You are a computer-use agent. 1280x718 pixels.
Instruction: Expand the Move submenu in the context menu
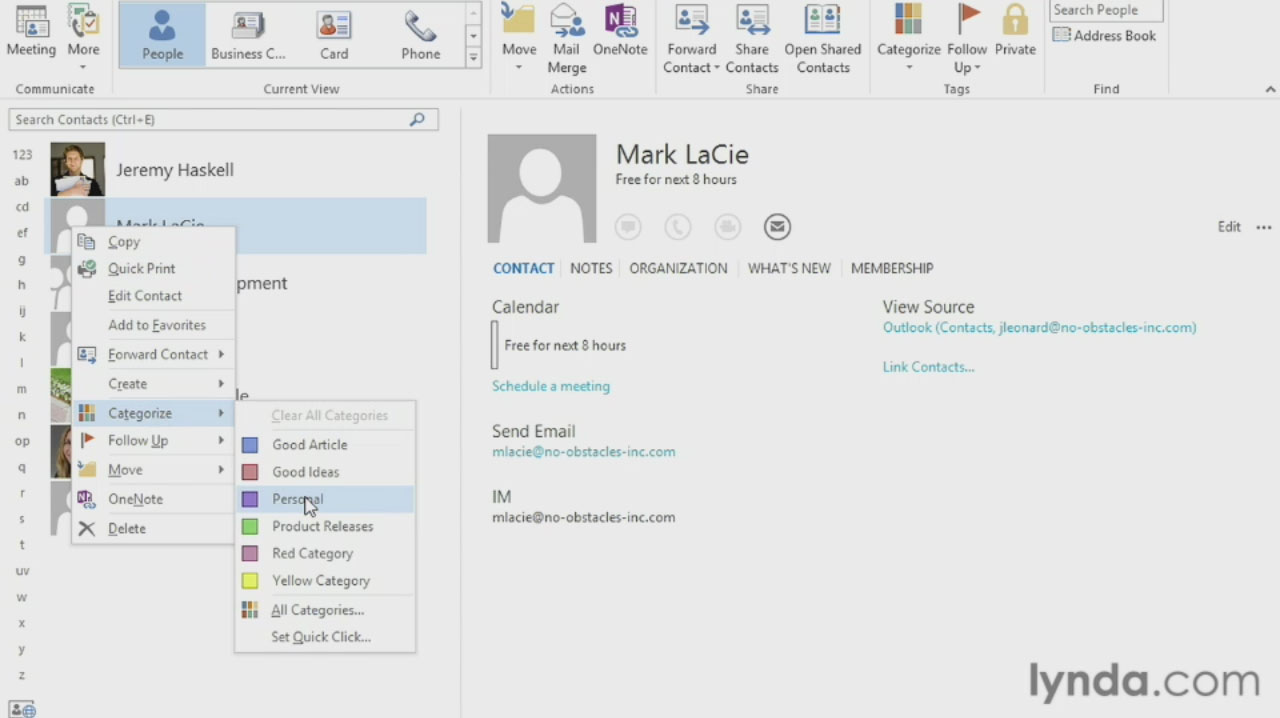tap(154, 470)
